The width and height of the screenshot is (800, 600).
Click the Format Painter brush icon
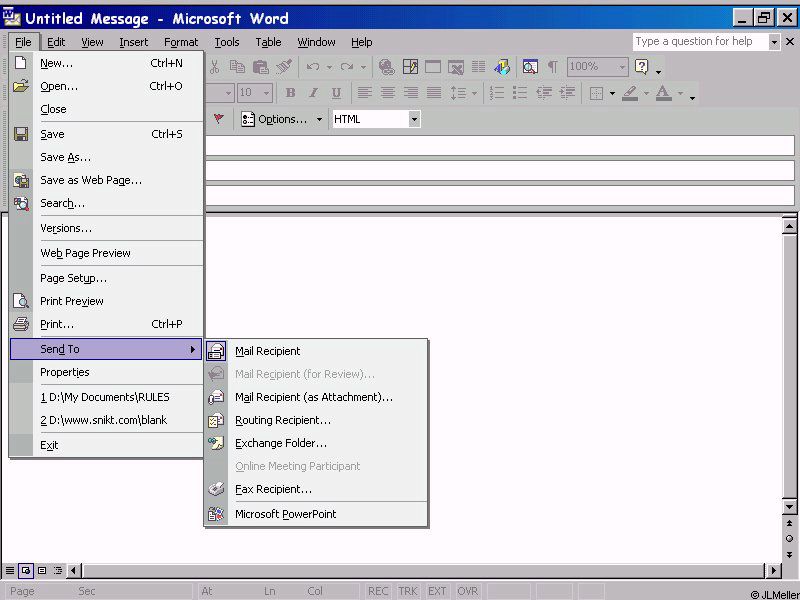[284, 67]
